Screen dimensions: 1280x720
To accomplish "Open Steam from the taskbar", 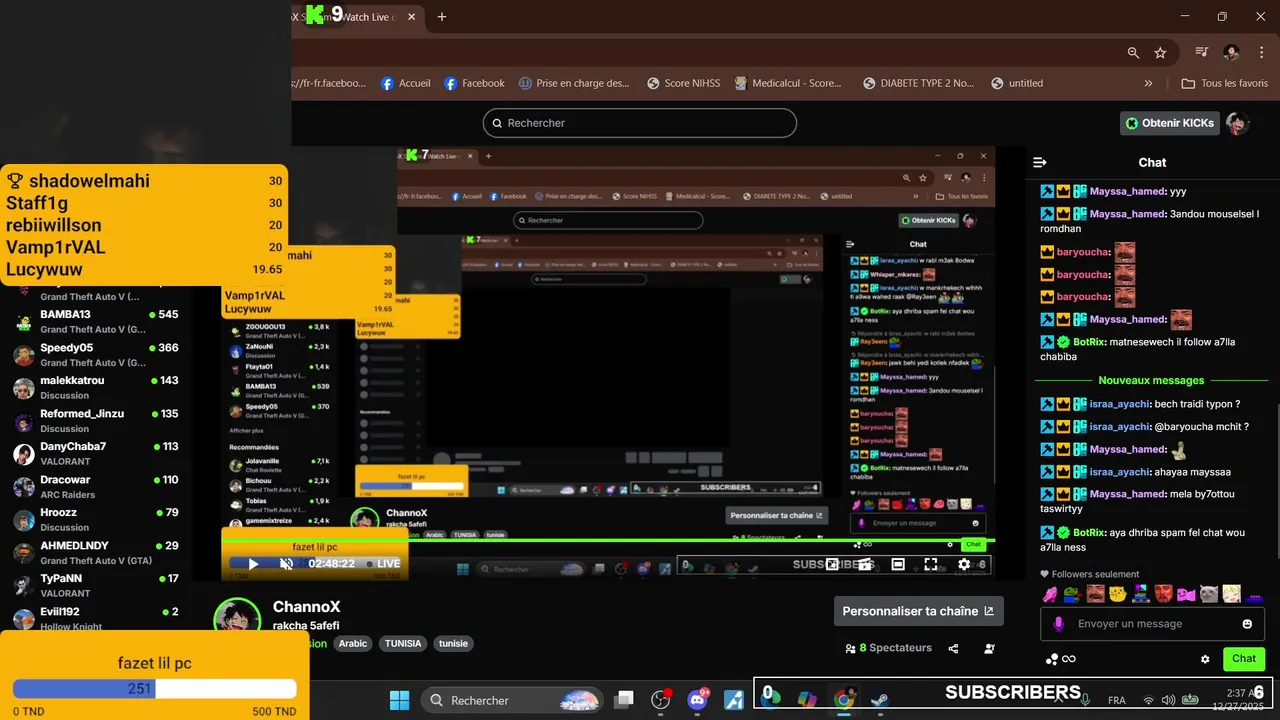I will pos(880,700).
